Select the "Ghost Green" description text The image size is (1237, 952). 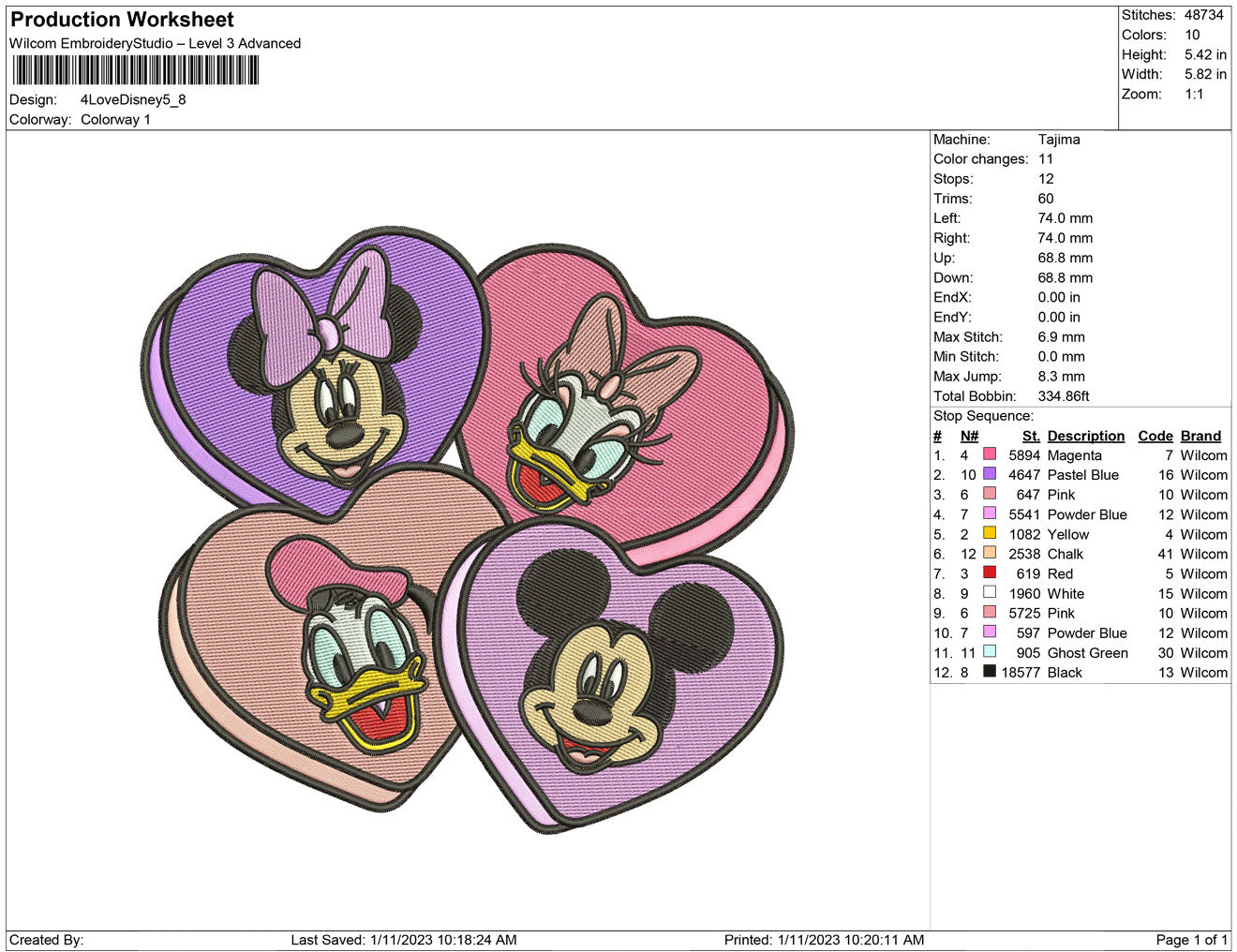[x=1088, y=652]
